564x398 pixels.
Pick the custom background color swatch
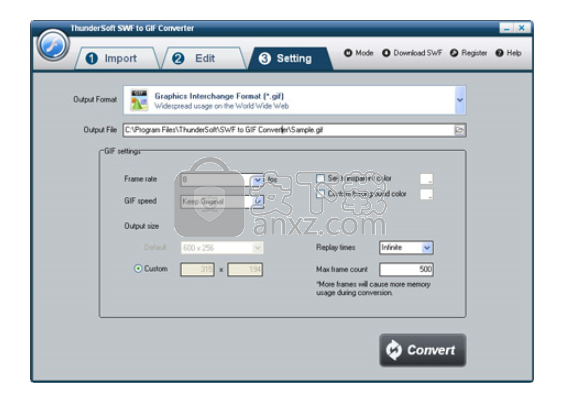pos(427,194)
